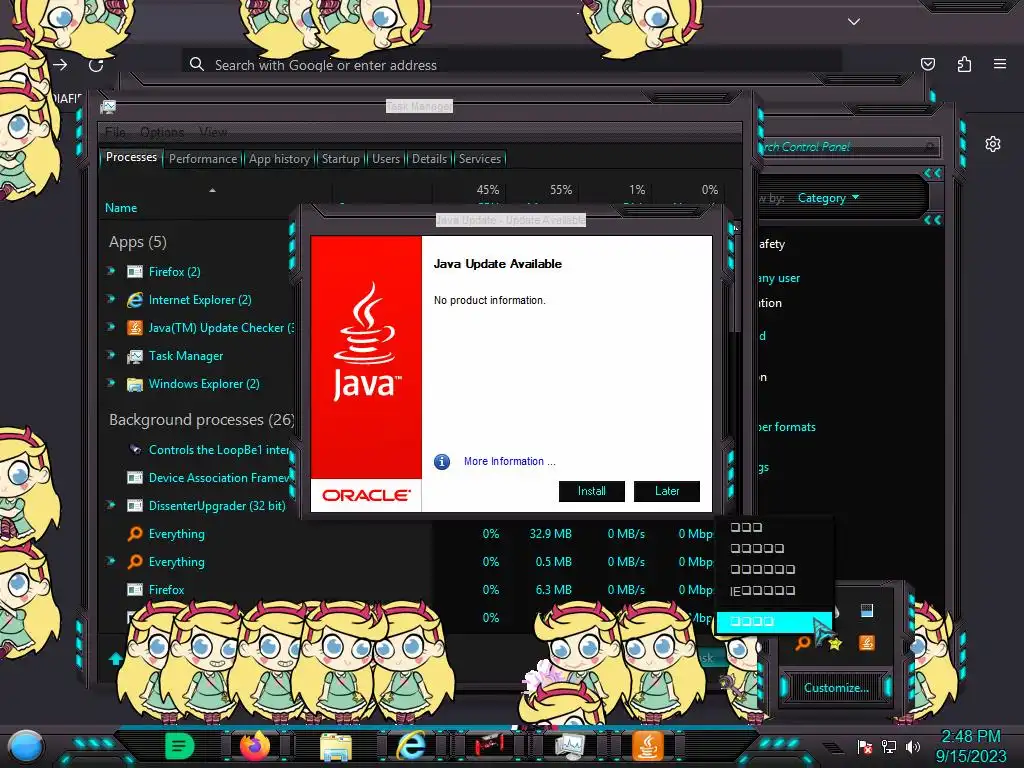Select the Processes tab
Image resolution: width=1024 pixels, height=768 pixels.
pyautogui.click(x=131, y=157)
